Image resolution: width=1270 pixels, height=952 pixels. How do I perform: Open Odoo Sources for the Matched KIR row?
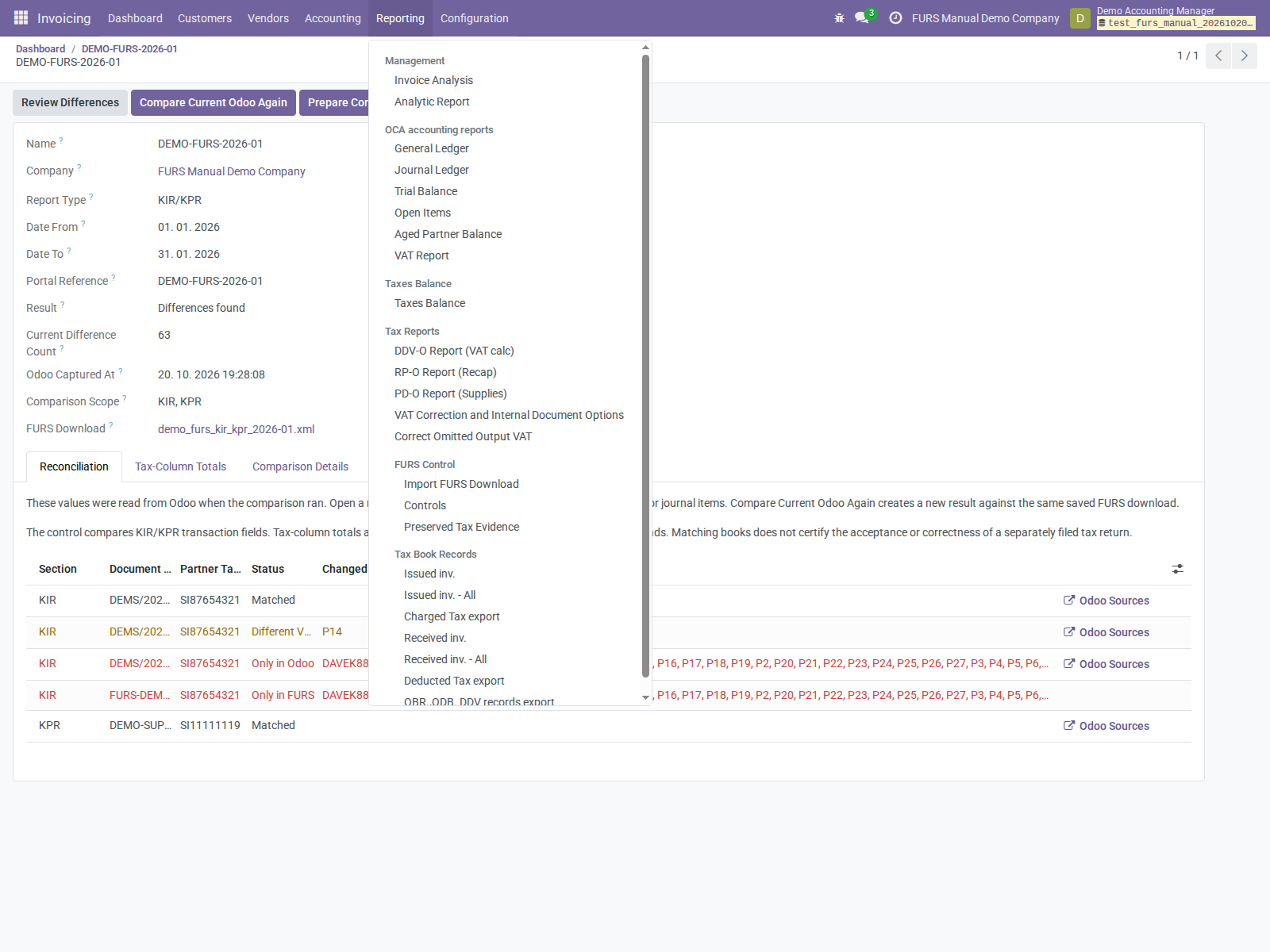pos(1106,601)
